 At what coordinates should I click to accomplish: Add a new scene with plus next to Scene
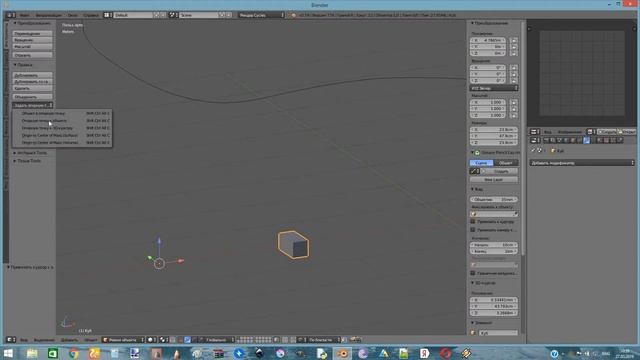coord(222,15)
